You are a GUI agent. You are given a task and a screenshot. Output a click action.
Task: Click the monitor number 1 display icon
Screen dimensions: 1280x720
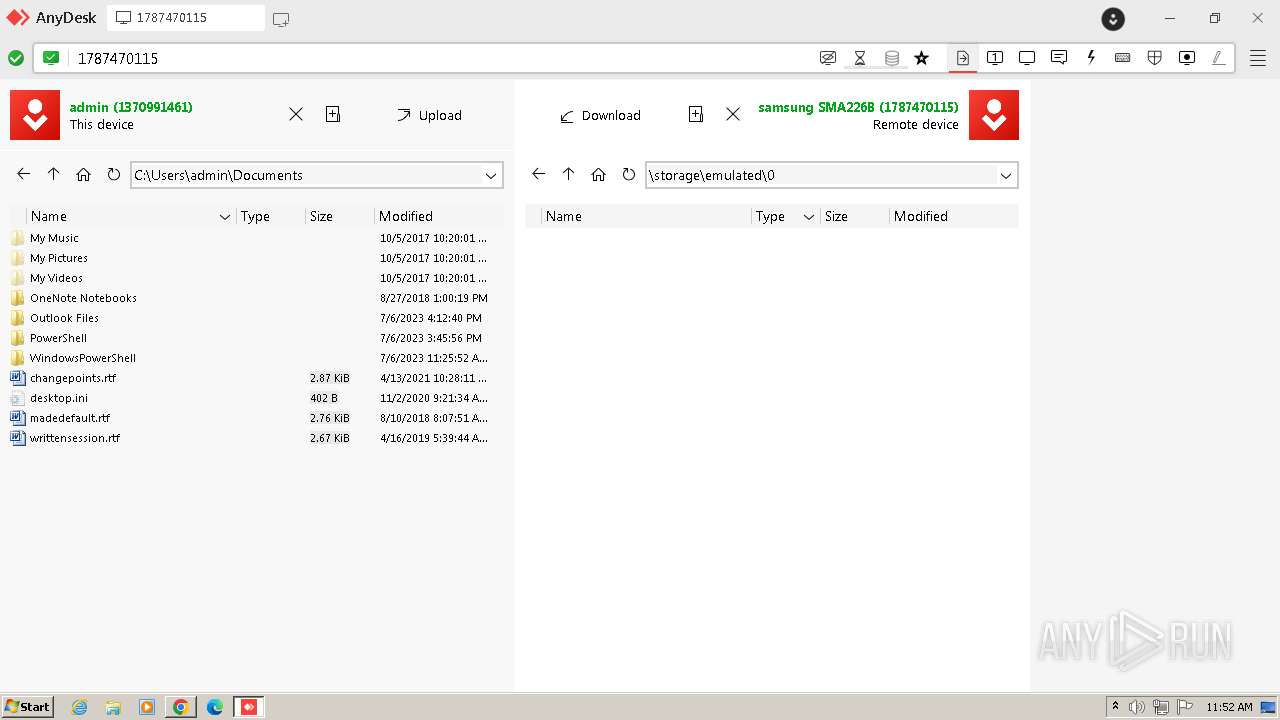995,58
